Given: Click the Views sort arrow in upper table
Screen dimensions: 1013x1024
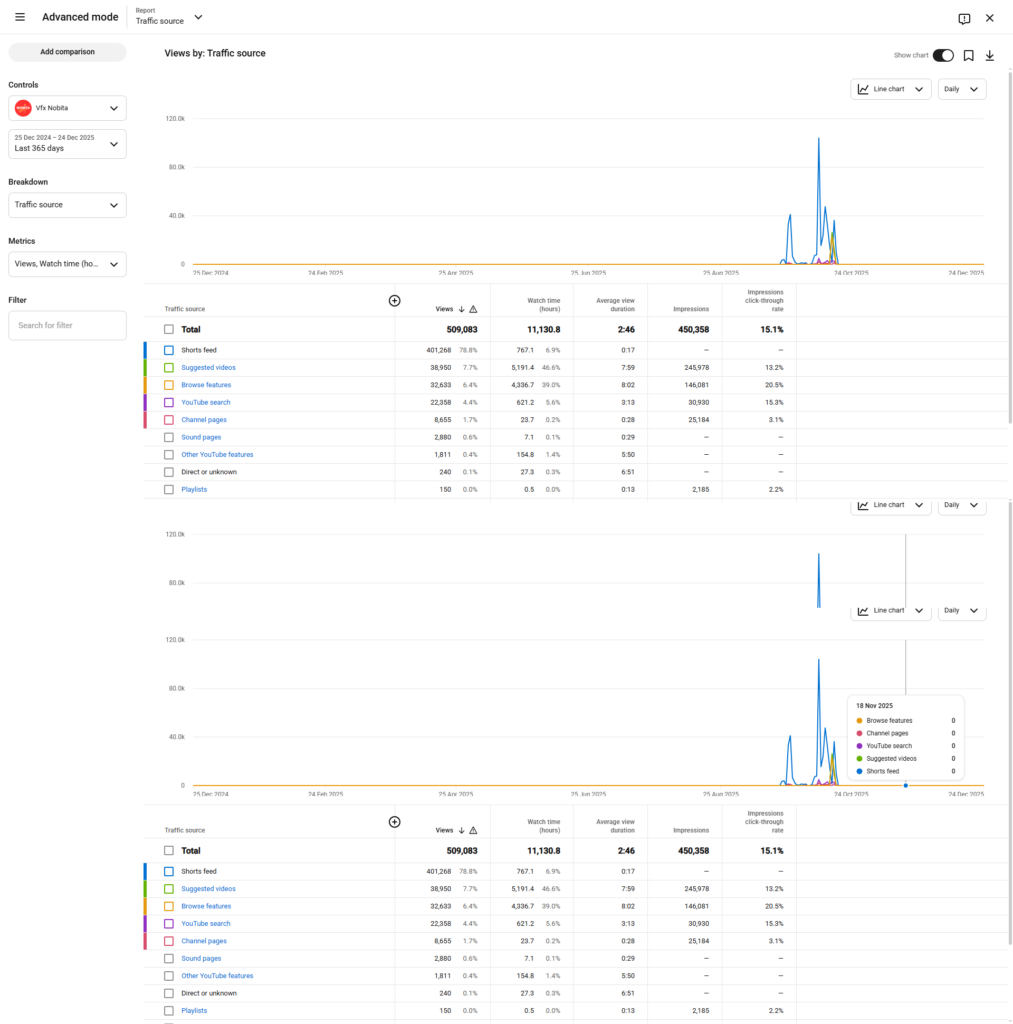Looking at the screenshot, I should [461, 310].
